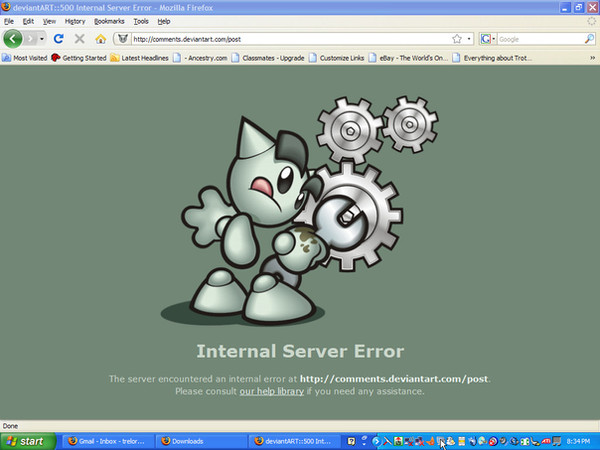The image size is (600, 450).
Task: Open the Getting Started bookmark
Action: (x=79, y=58)
